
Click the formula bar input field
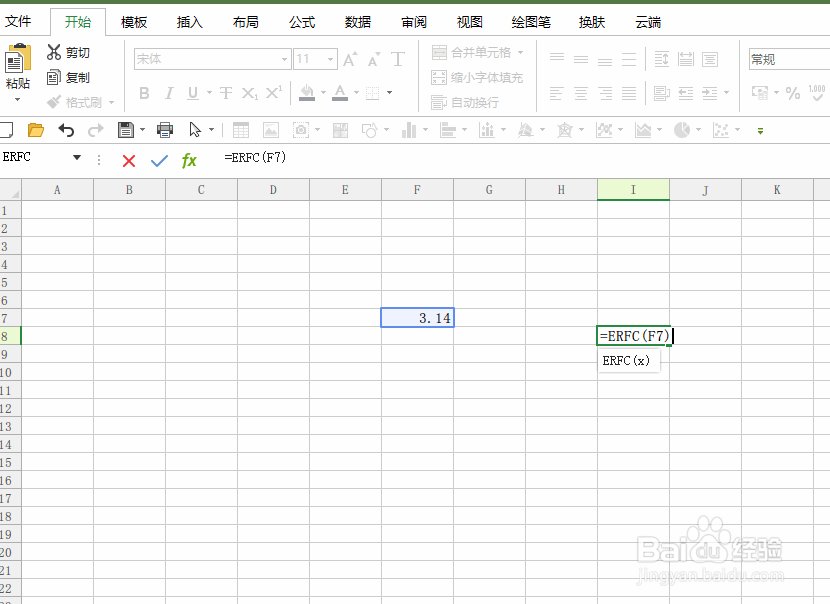[x=524, y=158]
